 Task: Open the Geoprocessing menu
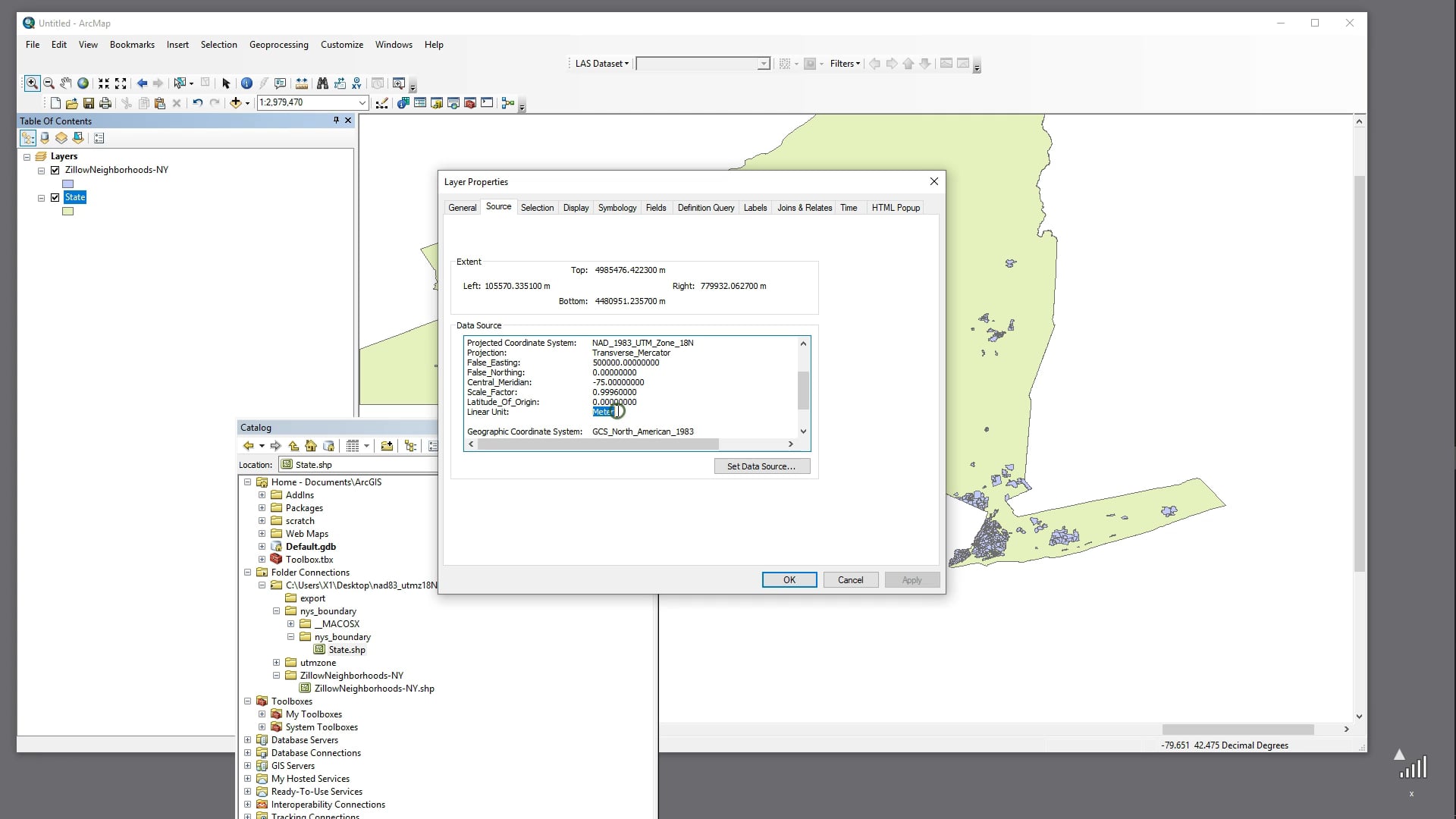279,45
